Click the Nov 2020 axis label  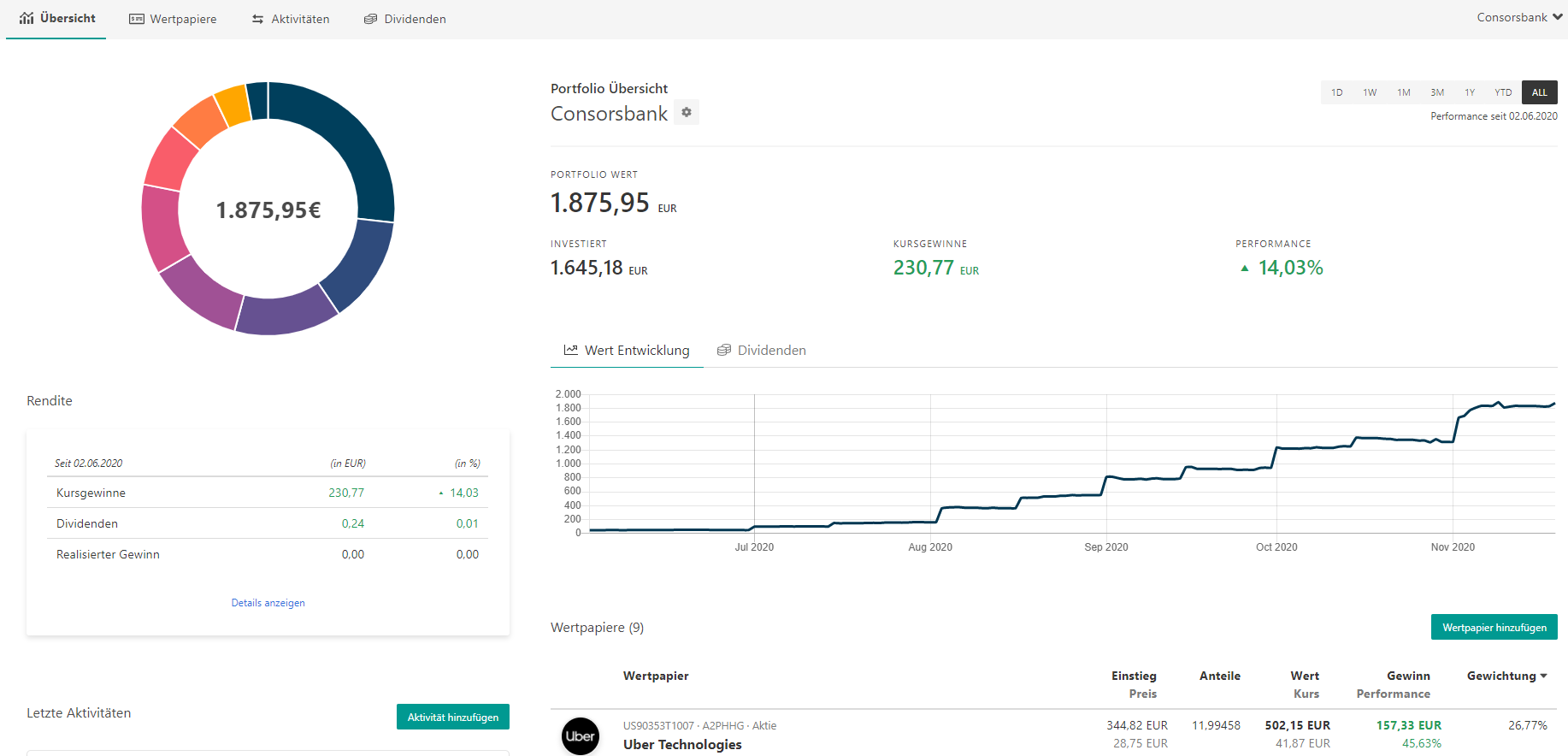pos(1453,547)
